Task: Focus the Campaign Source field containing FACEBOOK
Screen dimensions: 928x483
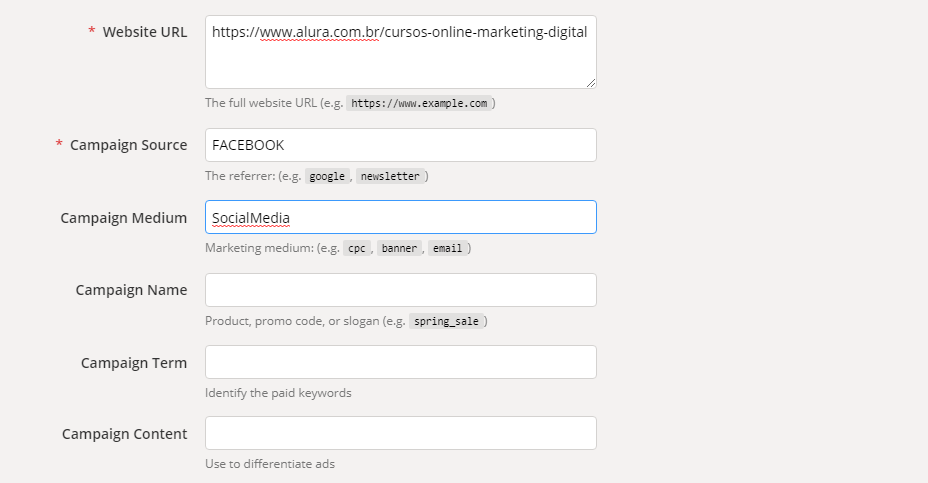Action: [400, 145]
